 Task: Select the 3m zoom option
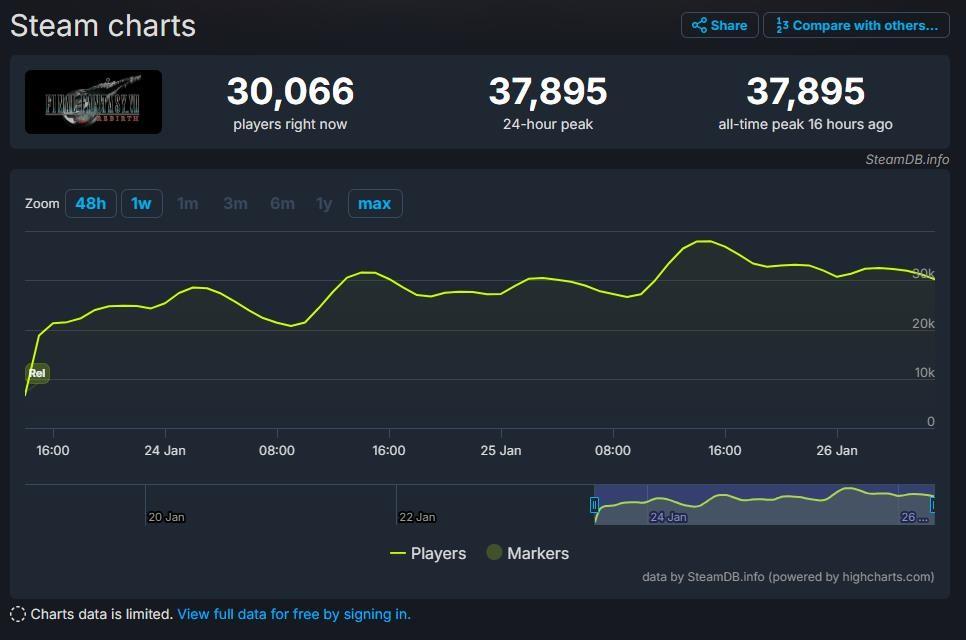(235, 203)
